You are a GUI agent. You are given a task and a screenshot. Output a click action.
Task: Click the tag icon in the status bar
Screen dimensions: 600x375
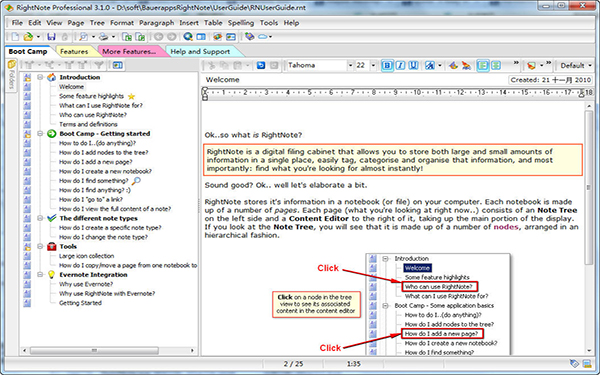[574, 364]
